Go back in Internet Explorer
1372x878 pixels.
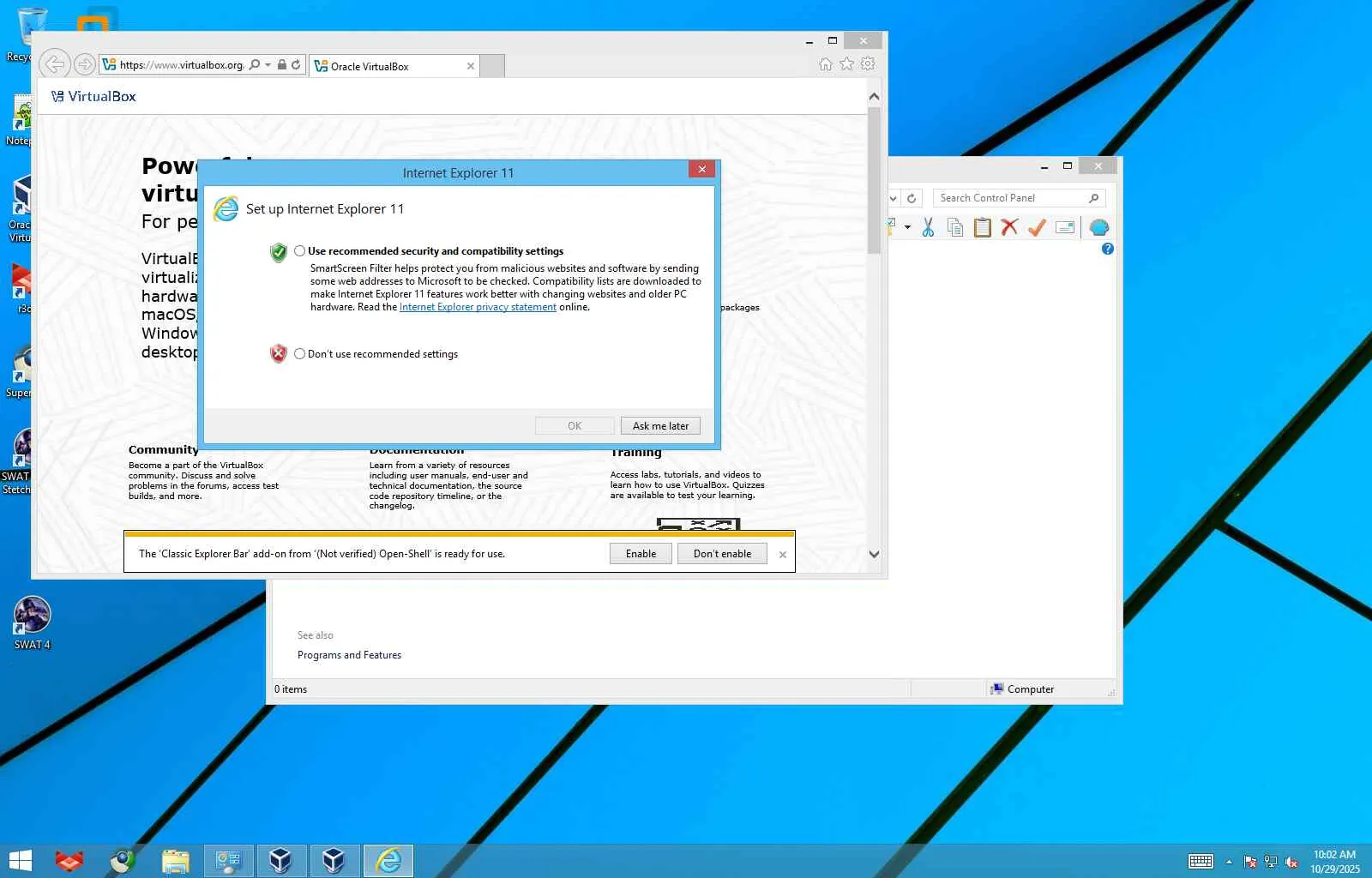(x=54, y=64)
